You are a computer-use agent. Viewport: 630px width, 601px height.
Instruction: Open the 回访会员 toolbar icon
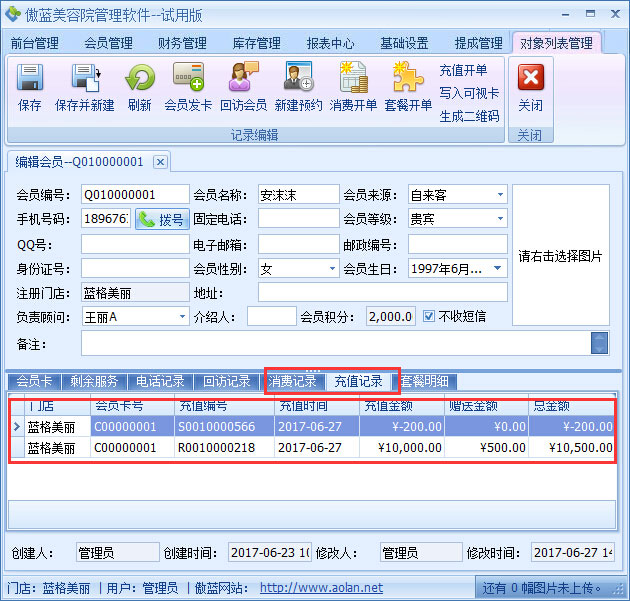(243, 79)
